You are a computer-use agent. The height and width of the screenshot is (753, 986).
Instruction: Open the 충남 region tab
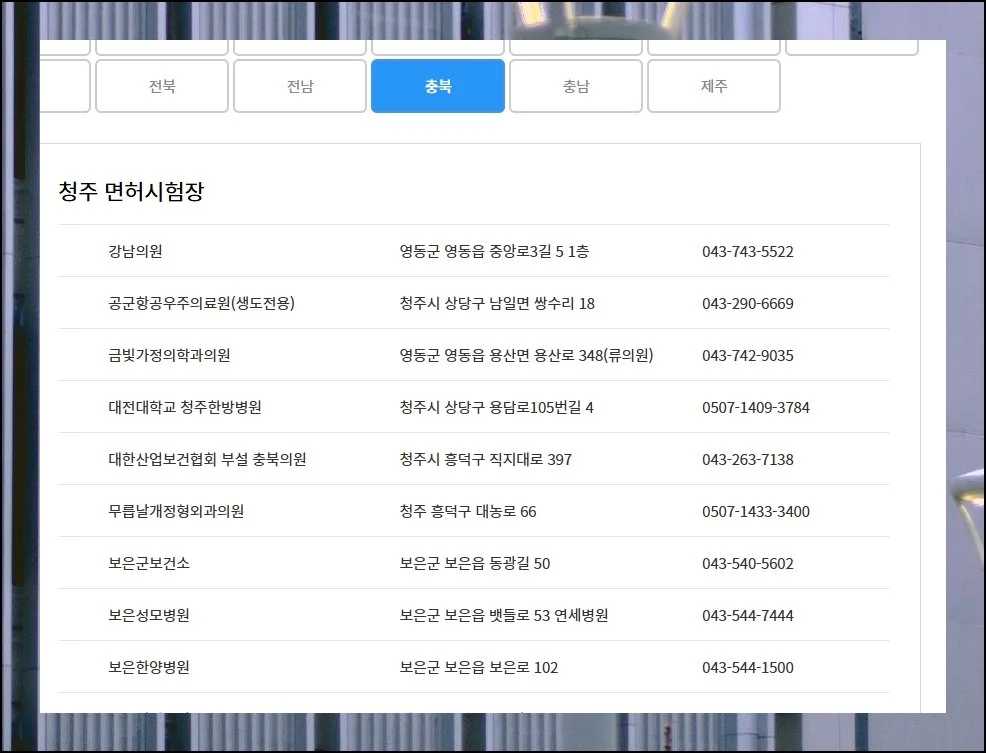[576, 86]
